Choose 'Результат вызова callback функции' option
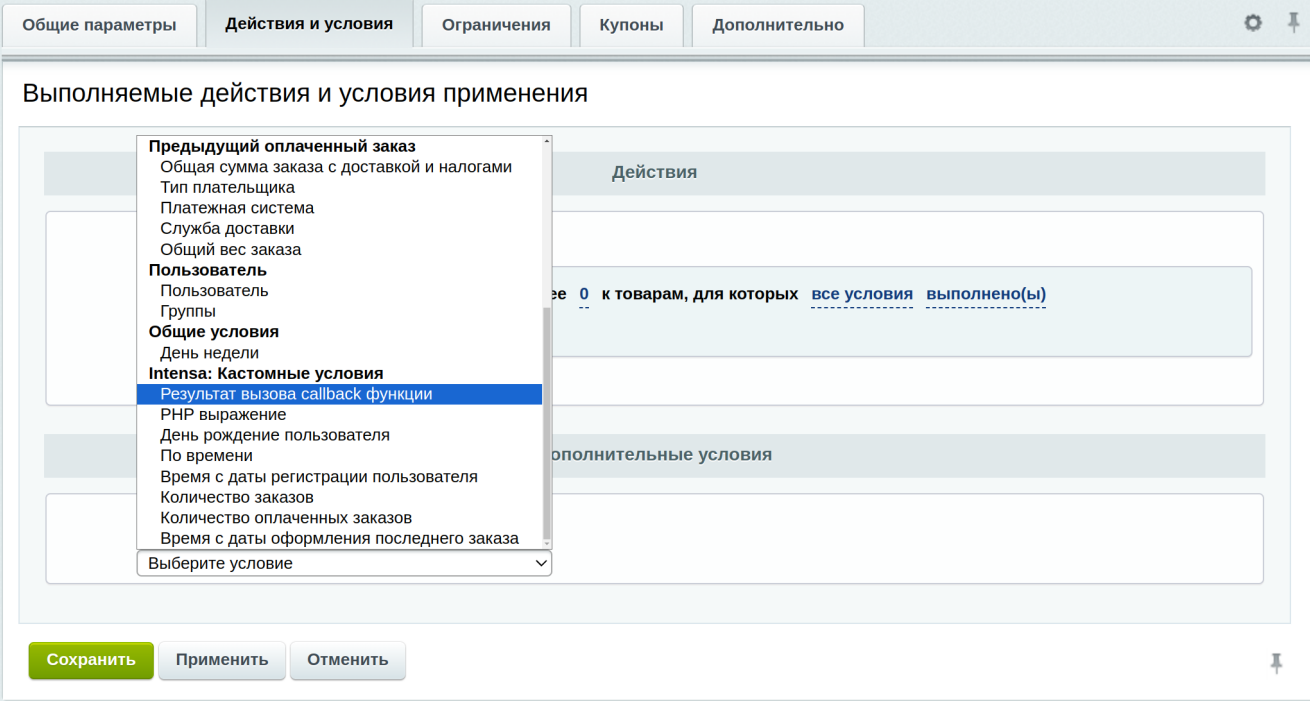1310x701 pixels. click(296, 394)
